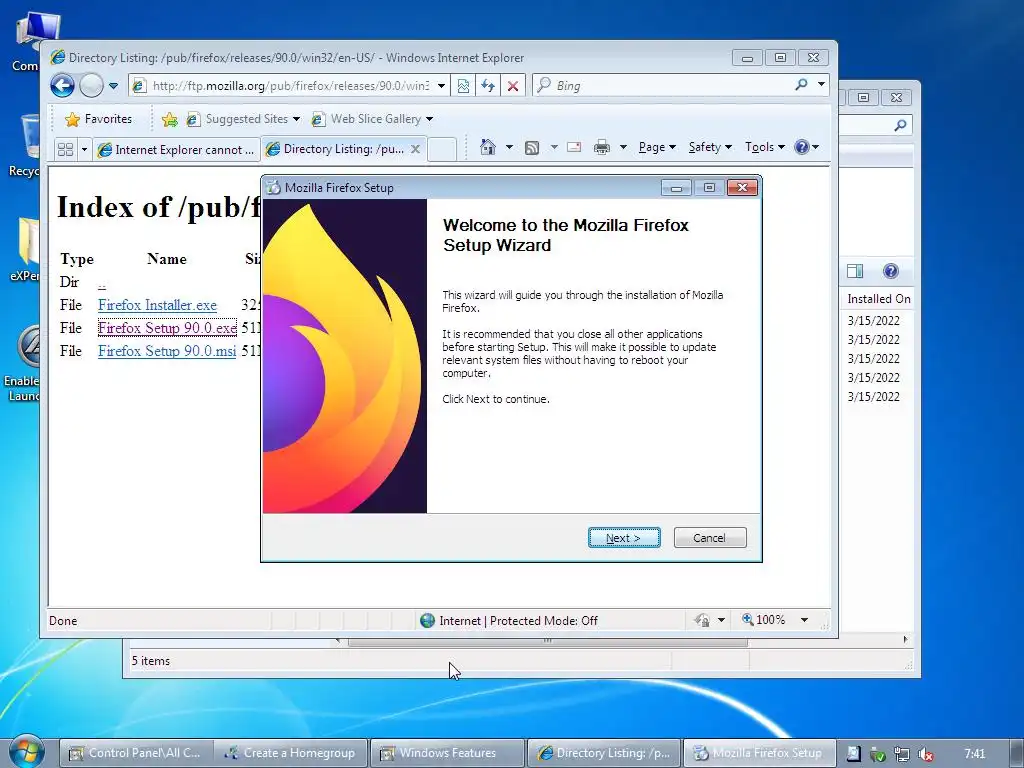1024x768 pixels.
Task: Switch to 'Internet Explorer cannot...' tab
Action: pos(176,150)
